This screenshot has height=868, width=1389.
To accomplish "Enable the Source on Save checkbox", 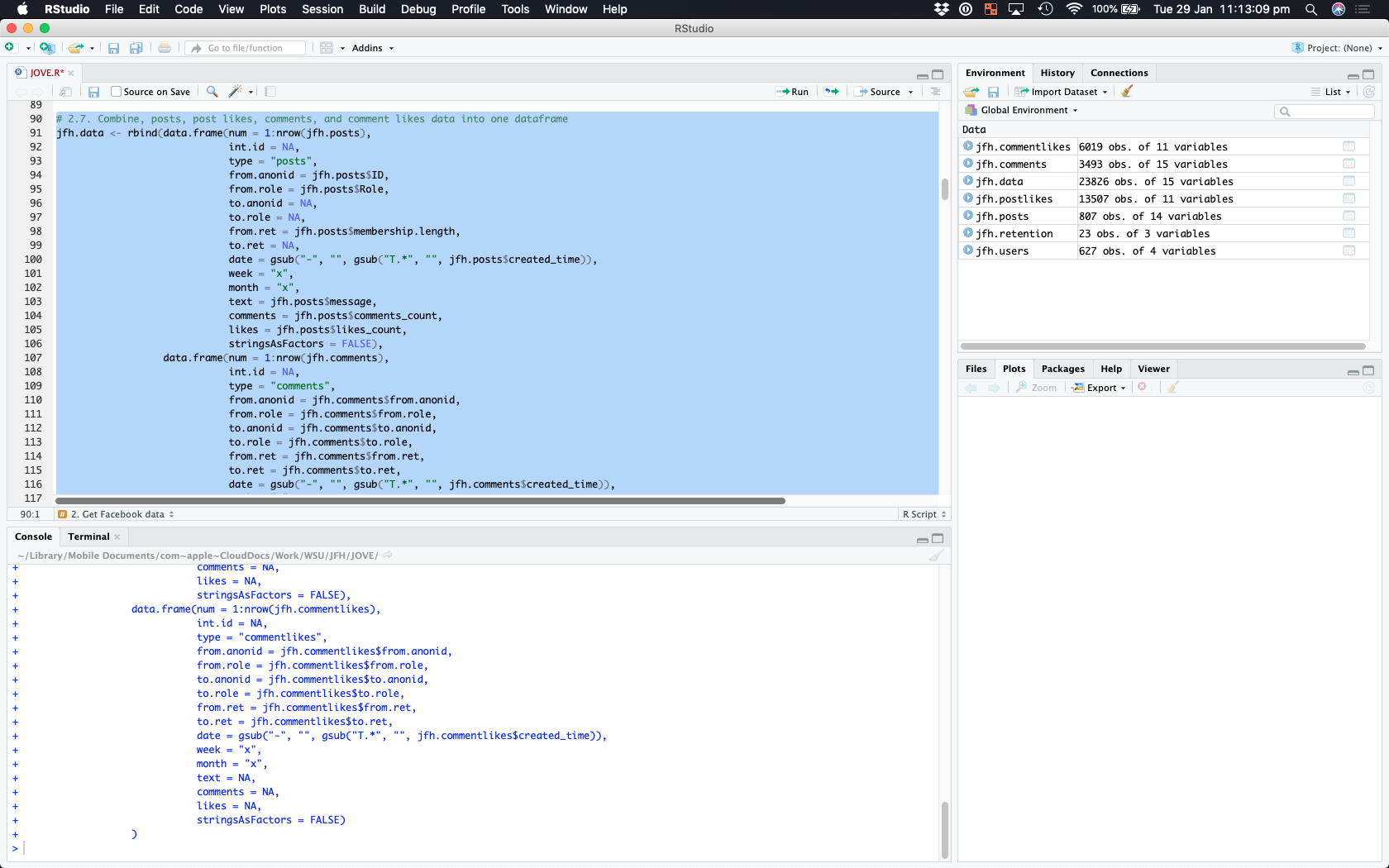I will (x=117, y=92).
